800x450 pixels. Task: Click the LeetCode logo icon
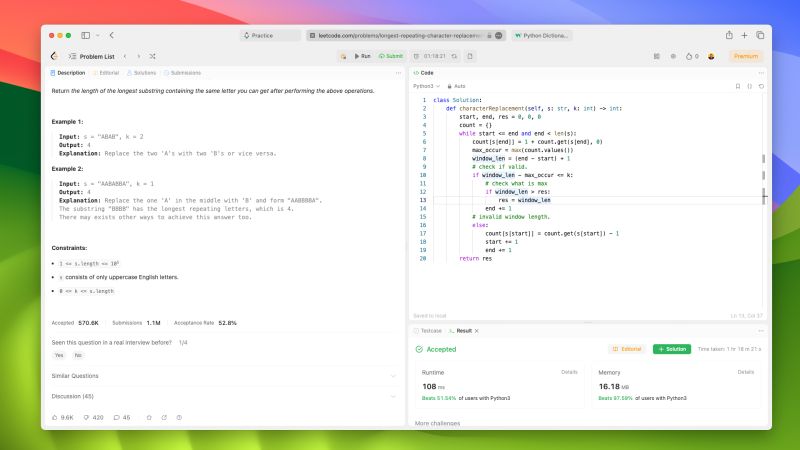(54, 56)
